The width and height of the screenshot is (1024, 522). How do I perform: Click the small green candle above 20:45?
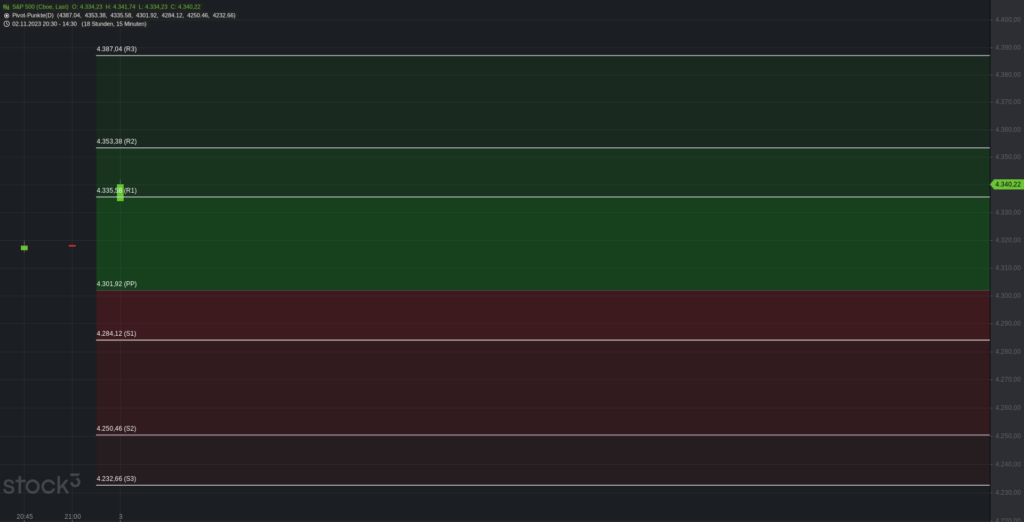pyautogui.click(x=24, y=248)
